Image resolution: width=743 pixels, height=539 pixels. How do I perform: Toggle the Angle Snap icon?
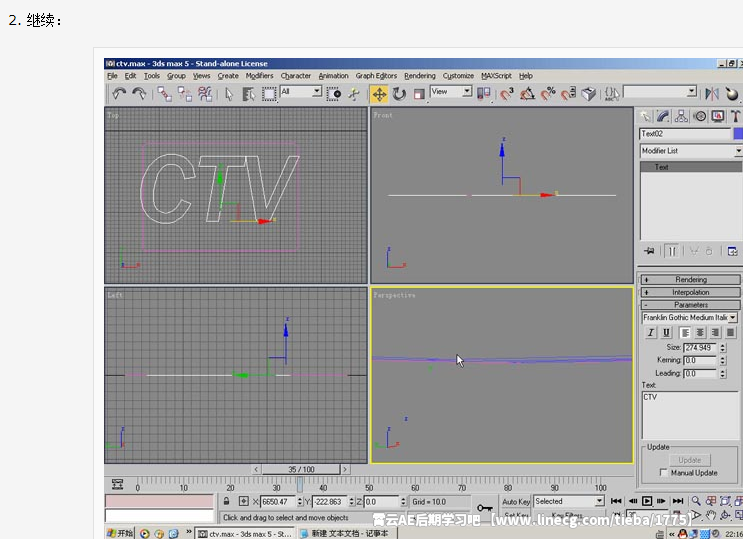tap(527, 94)
